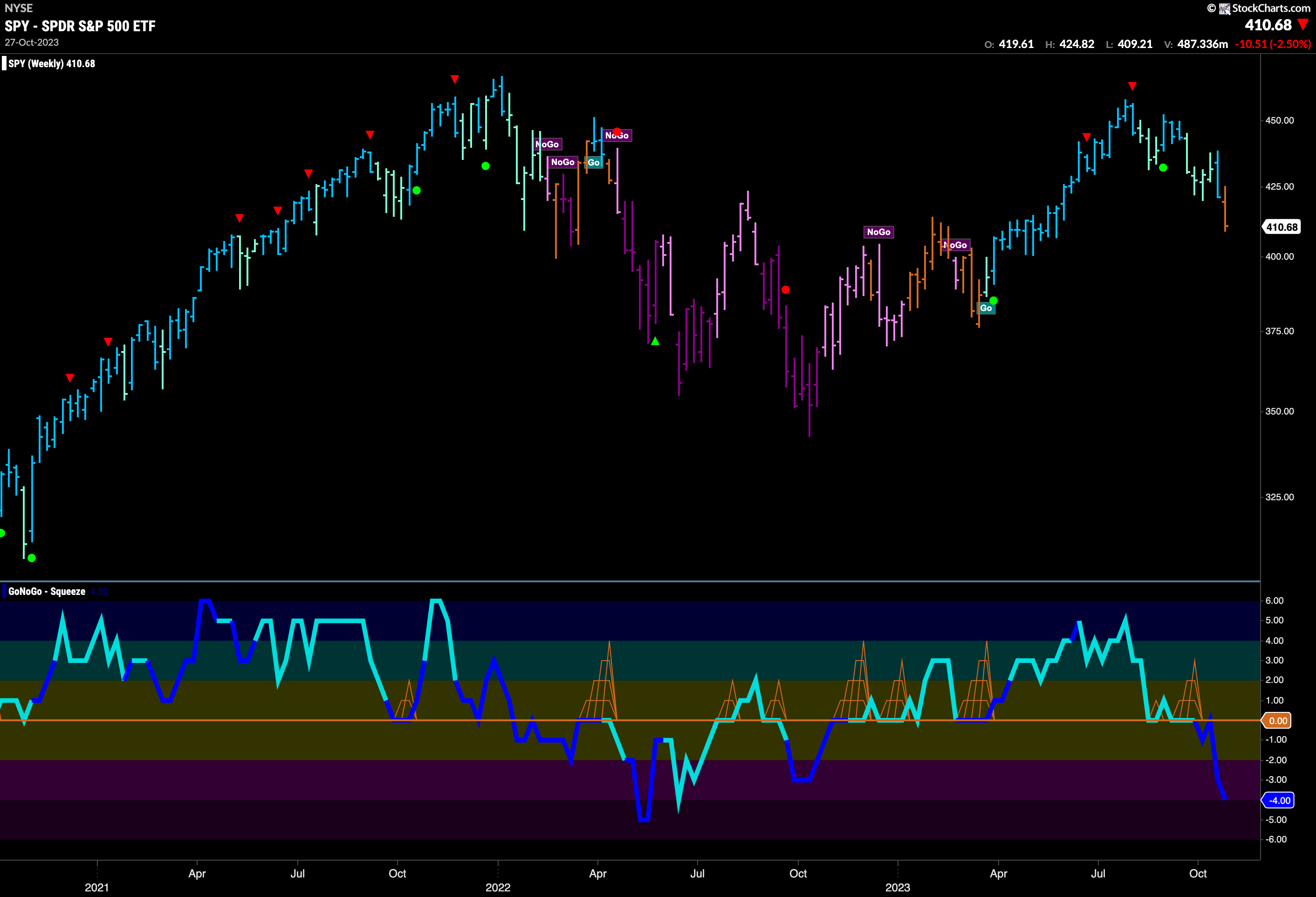Click the green dot at the late 2020 low
The height and width of the screenshot is (897, 1316).
32,558
